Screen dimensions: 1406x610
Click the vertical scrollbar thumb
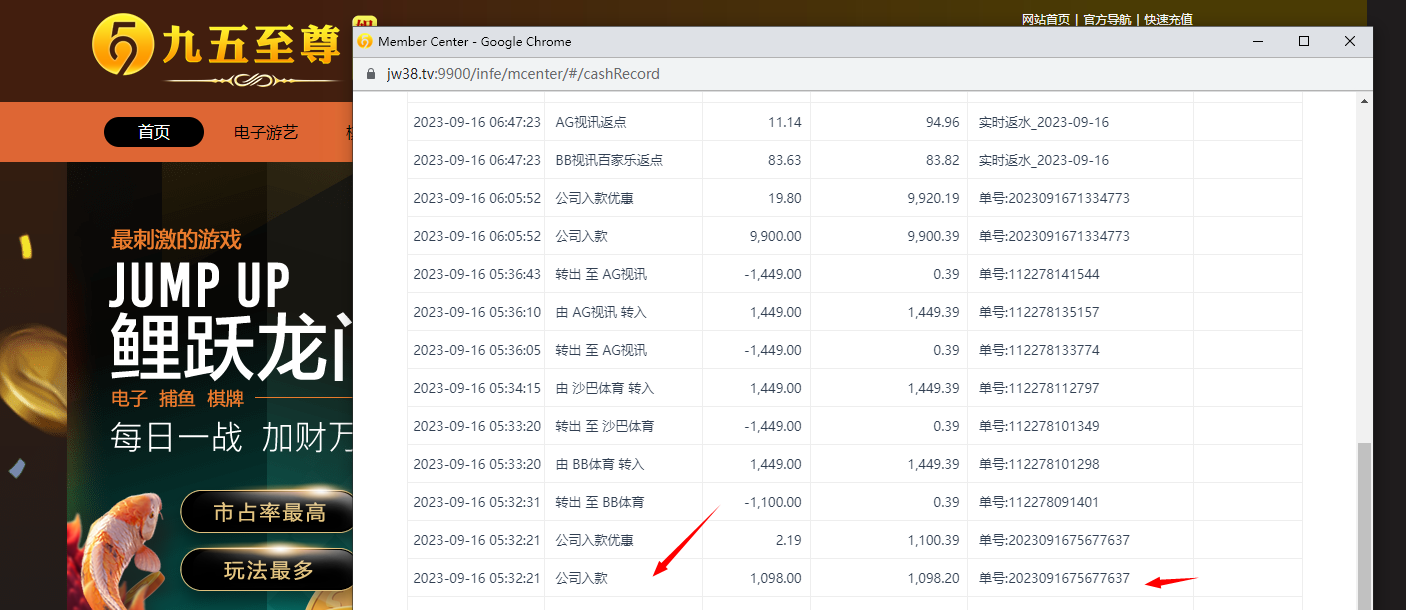tap(1364, 525)
